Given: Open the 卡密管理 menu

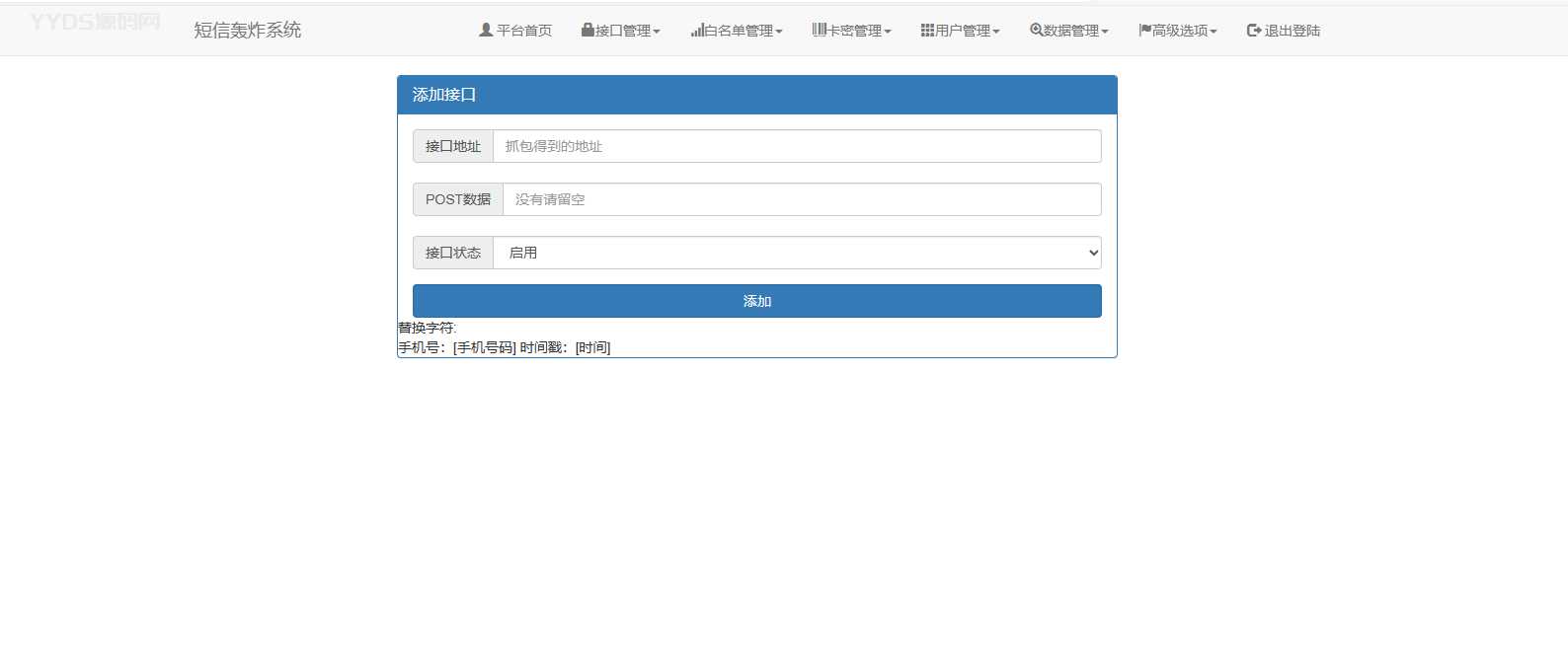Looking at the screenshot, I should pos(854,31).
